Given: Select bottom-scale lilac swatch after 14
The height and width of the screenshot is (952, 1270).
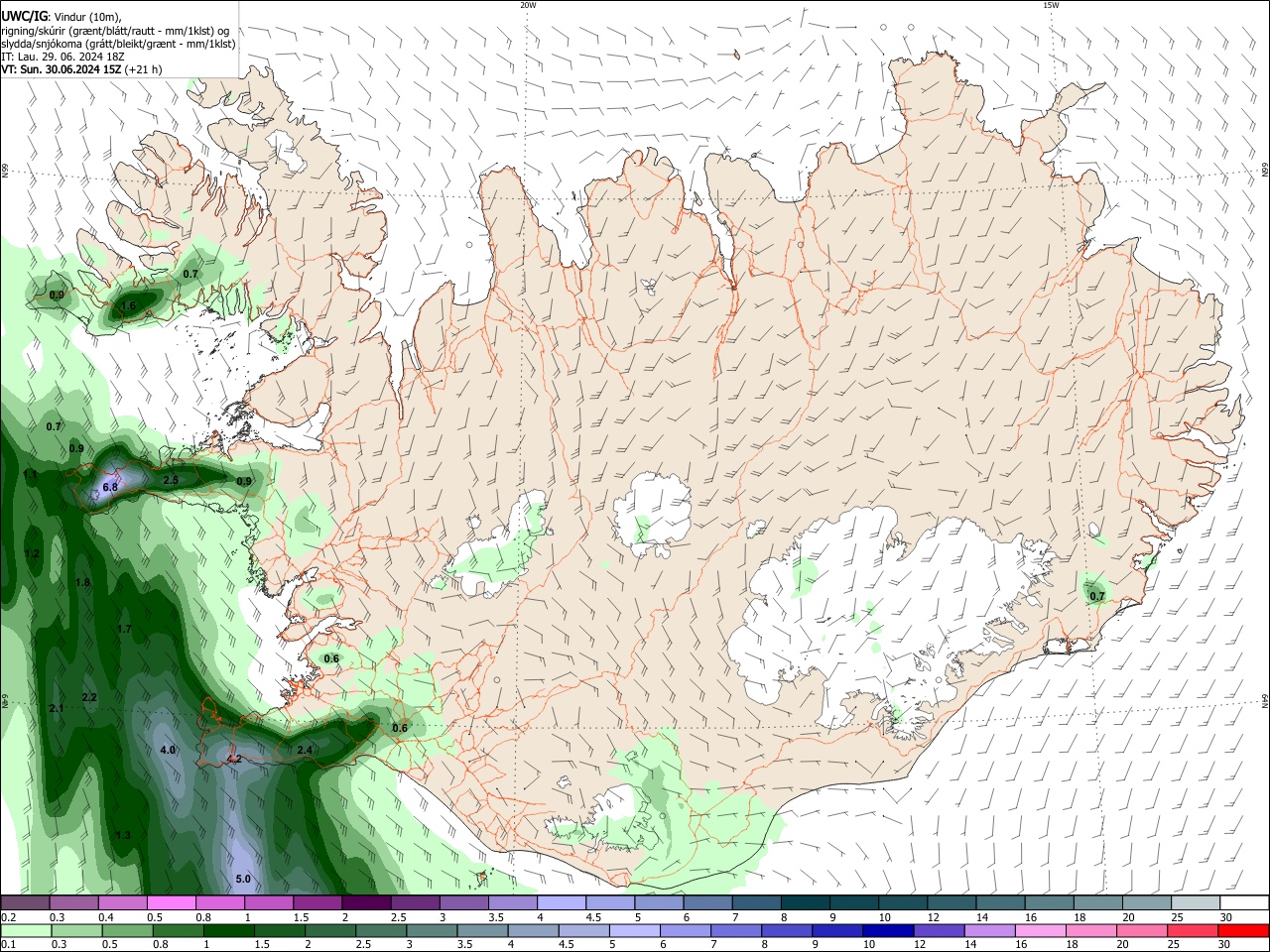Looking at the screenshot, I should click(x=989, y=930).
